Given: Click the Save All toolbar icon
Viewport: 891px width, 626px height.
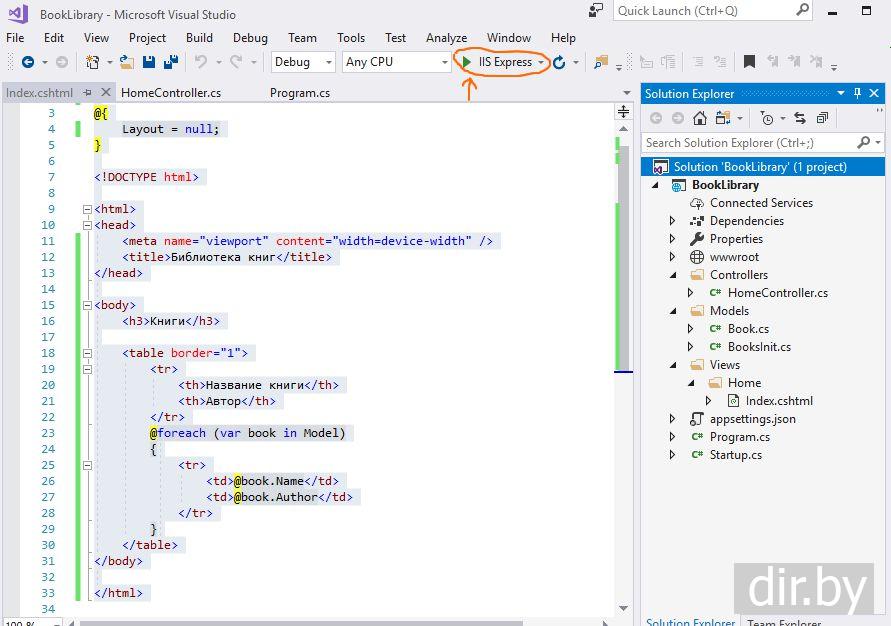Looking at the screenshot, I should 170,62.
